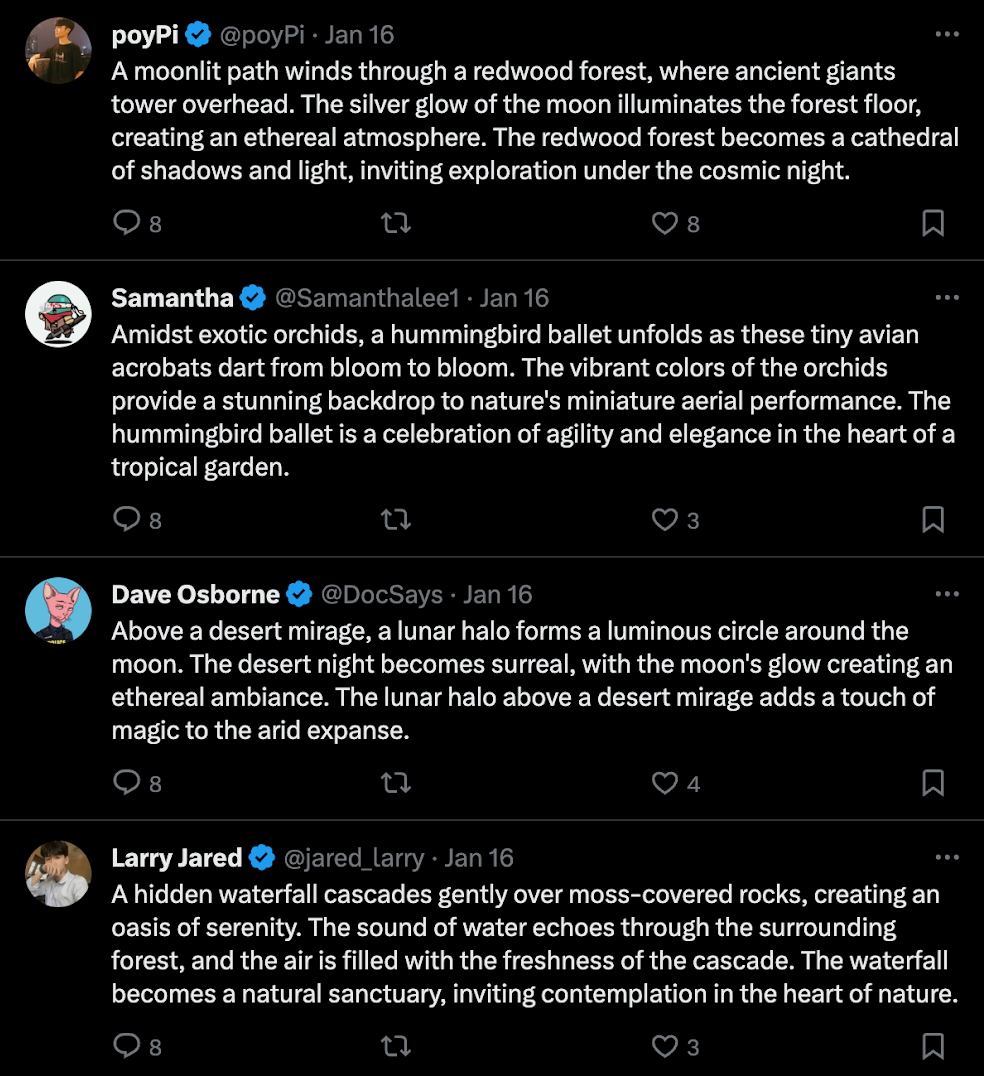Open replies on Larry Jared's tweet
This screenshot has height=1076, width=984.
[x=127, y=1046]
